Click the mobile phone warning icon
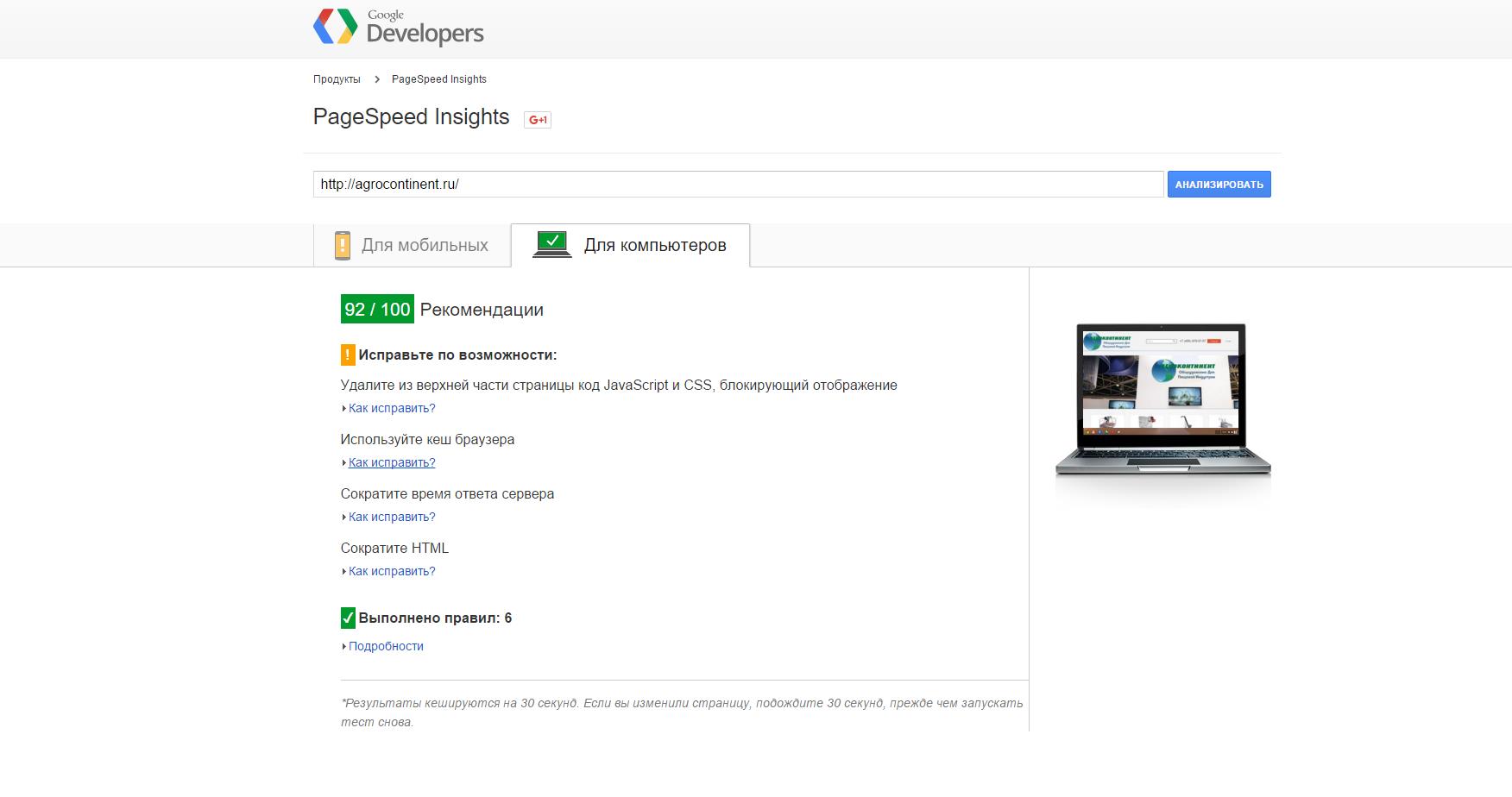 (x=343, y=245)
